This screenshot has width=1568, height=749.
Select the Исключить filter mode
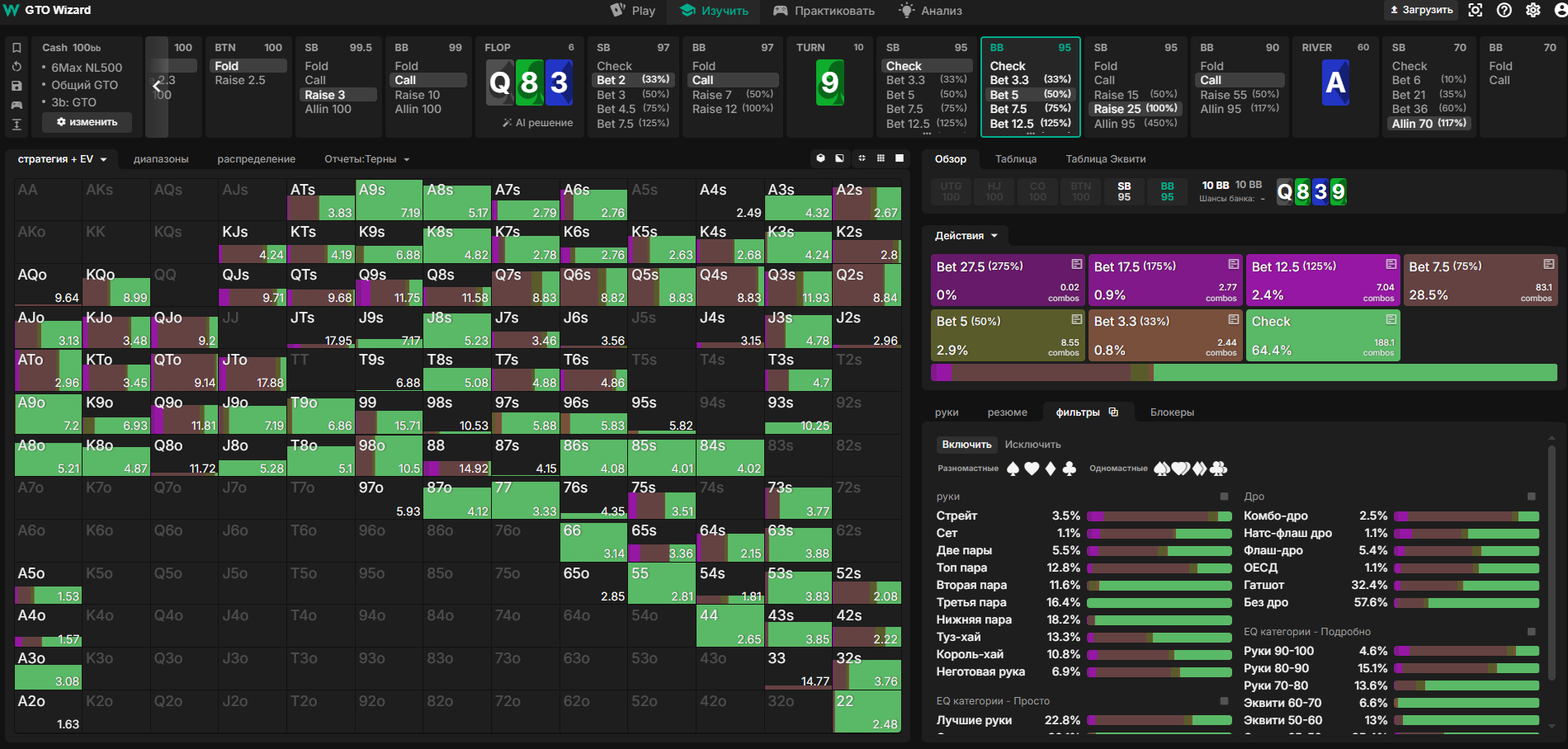[1032, 445]
